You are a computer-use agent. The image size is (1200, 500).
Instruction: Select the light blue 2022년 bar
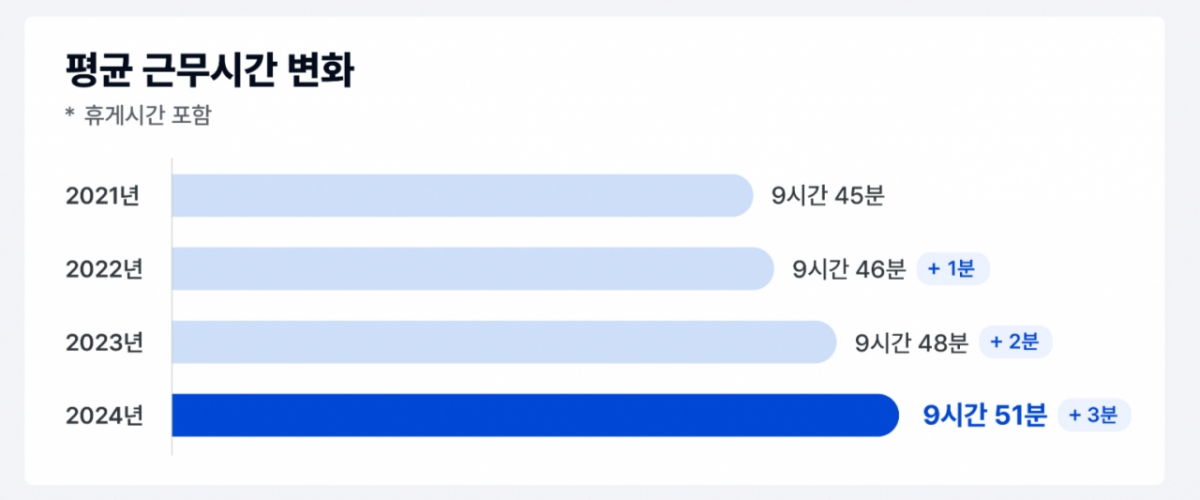(x=473, y=268)
